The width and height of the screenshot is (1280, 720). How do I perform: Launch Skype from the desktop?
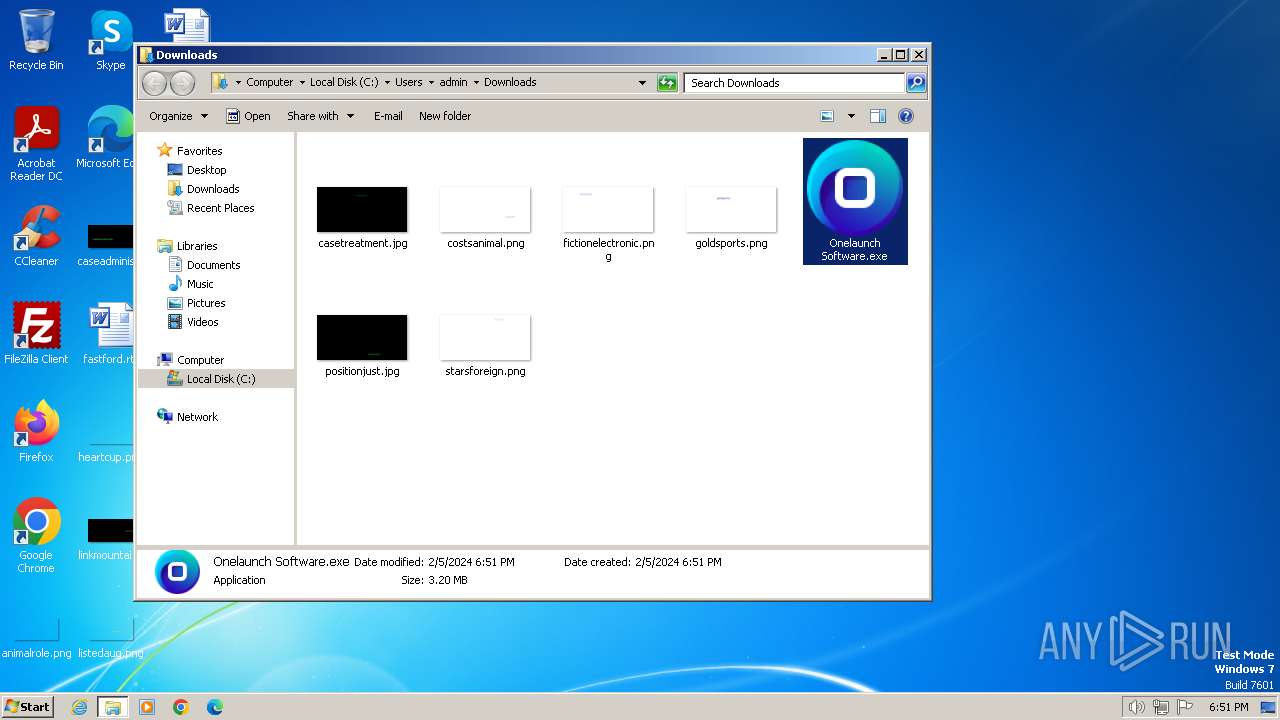tap(111, 40)
